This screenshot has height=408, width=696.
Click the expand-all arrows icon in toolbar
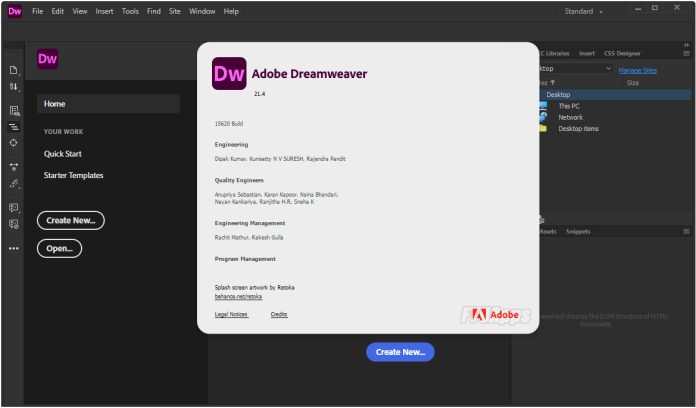click(x=14, y=167)
